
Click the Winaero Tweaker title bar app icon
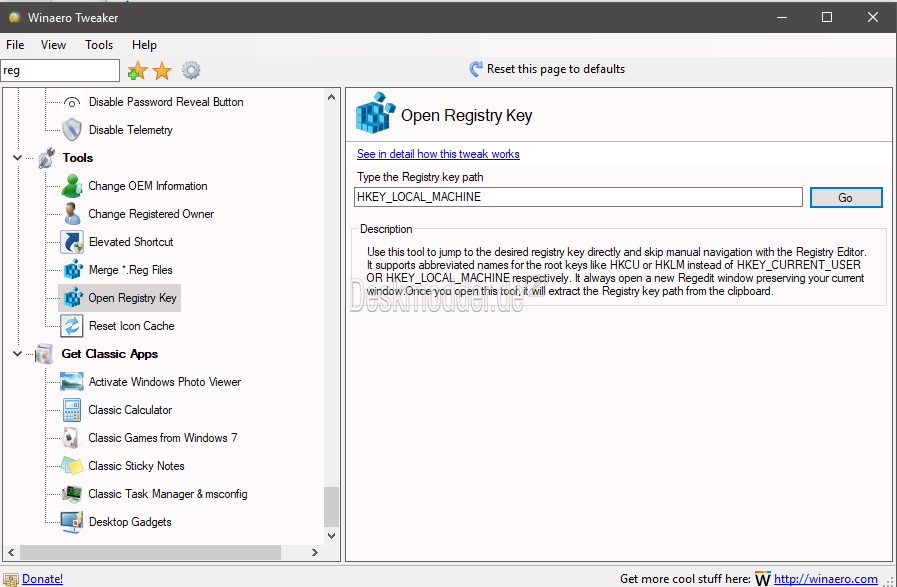click(14, 17)
